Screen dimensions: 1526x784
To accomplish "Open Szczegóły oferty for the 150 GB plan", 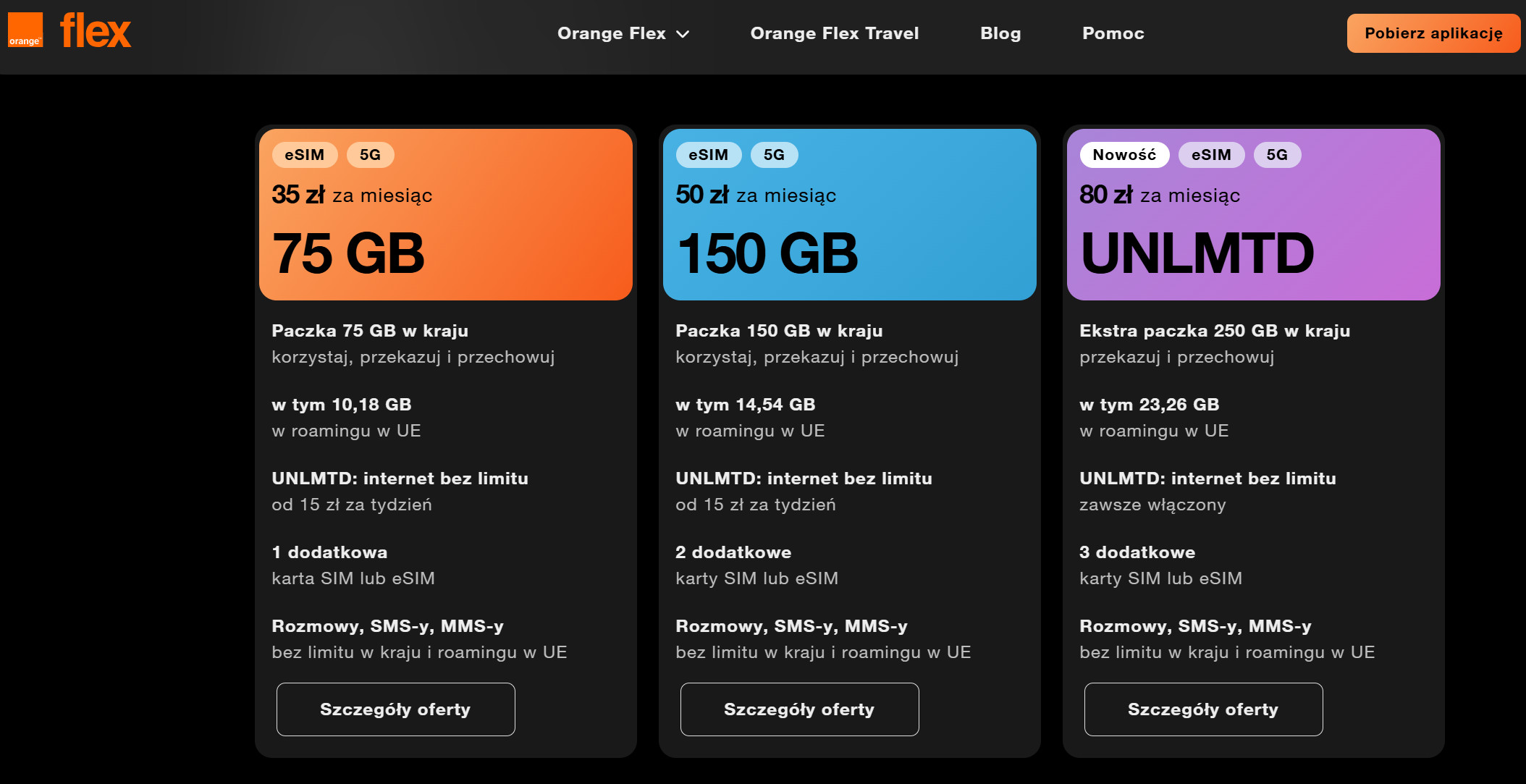I will (x=799, y=709).
